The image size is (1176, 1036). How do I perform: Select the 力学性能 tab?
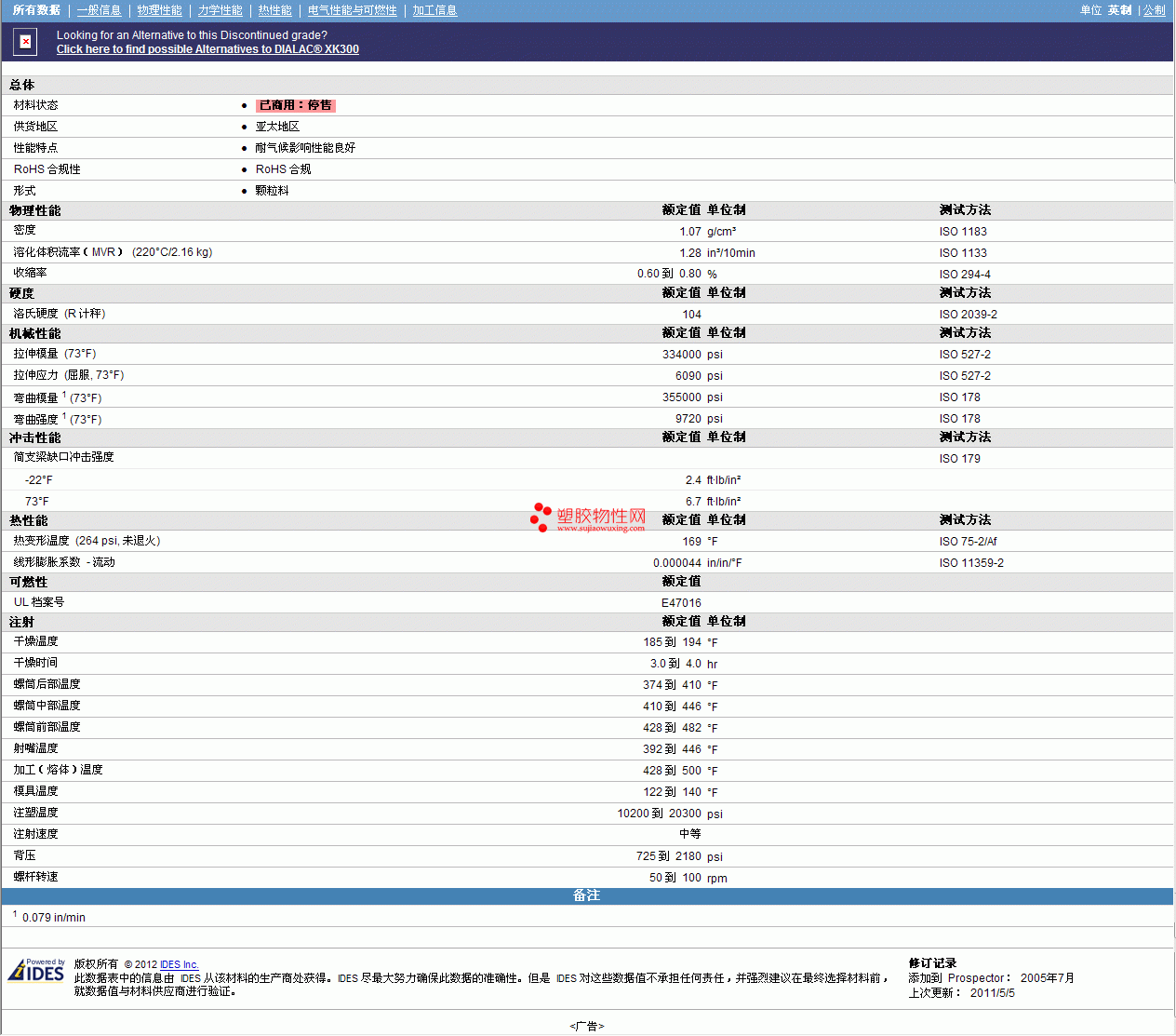point(220,10)
